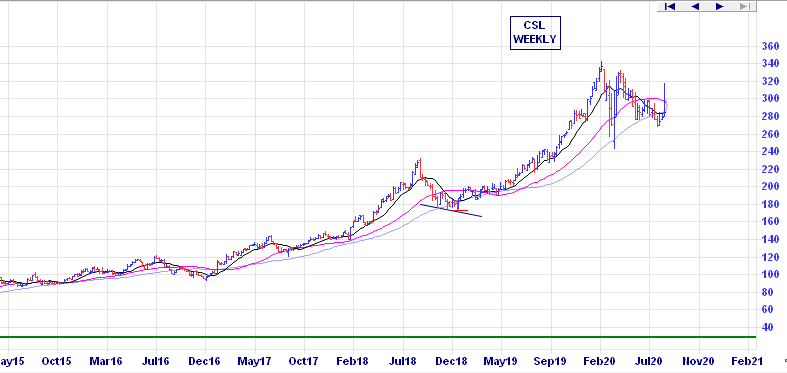This screenshot has height=373, width=787.
Task: Select the blue trendline near Dec18
Action: 451,210
